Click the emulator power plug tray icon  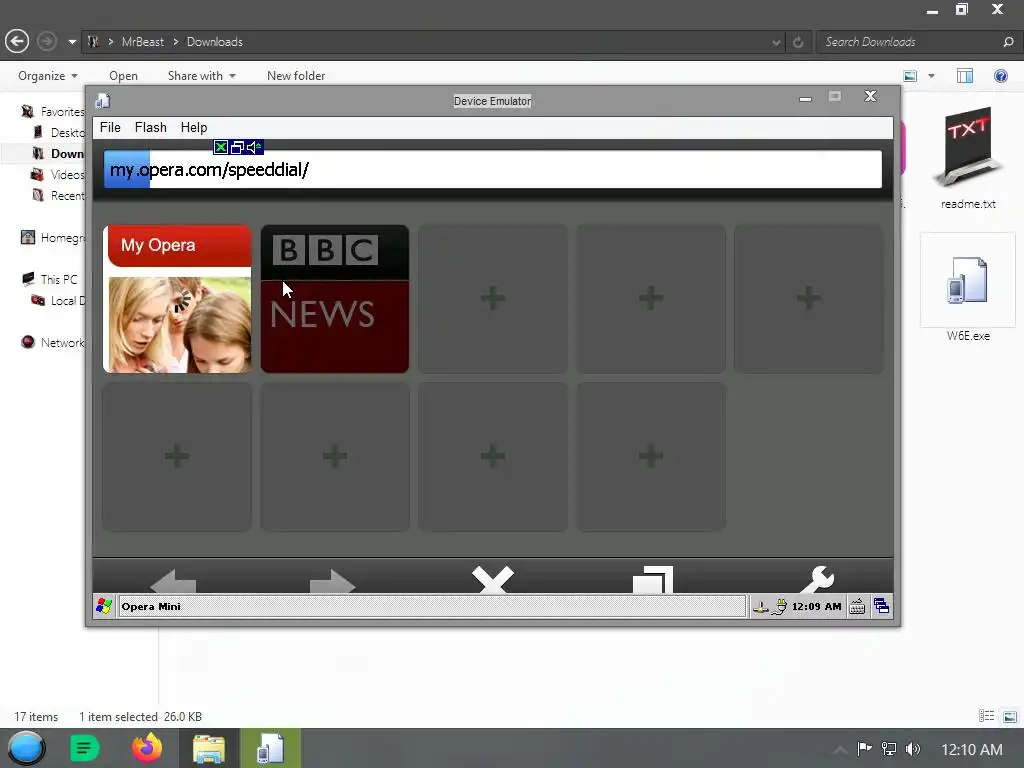[779, 607]
